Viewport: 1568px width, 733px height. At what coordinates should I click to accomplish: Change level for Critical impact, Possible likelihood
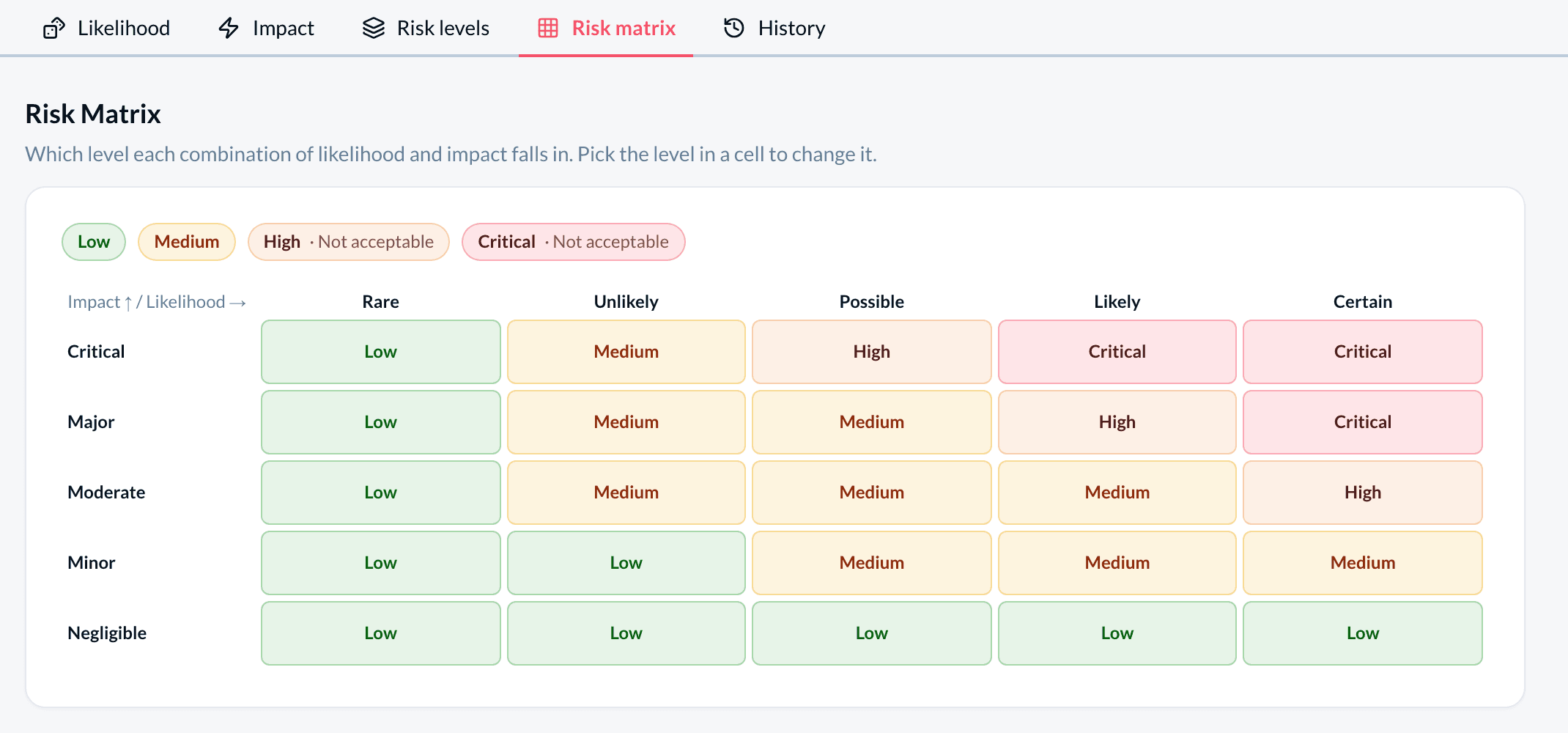(x=872, y=352)
